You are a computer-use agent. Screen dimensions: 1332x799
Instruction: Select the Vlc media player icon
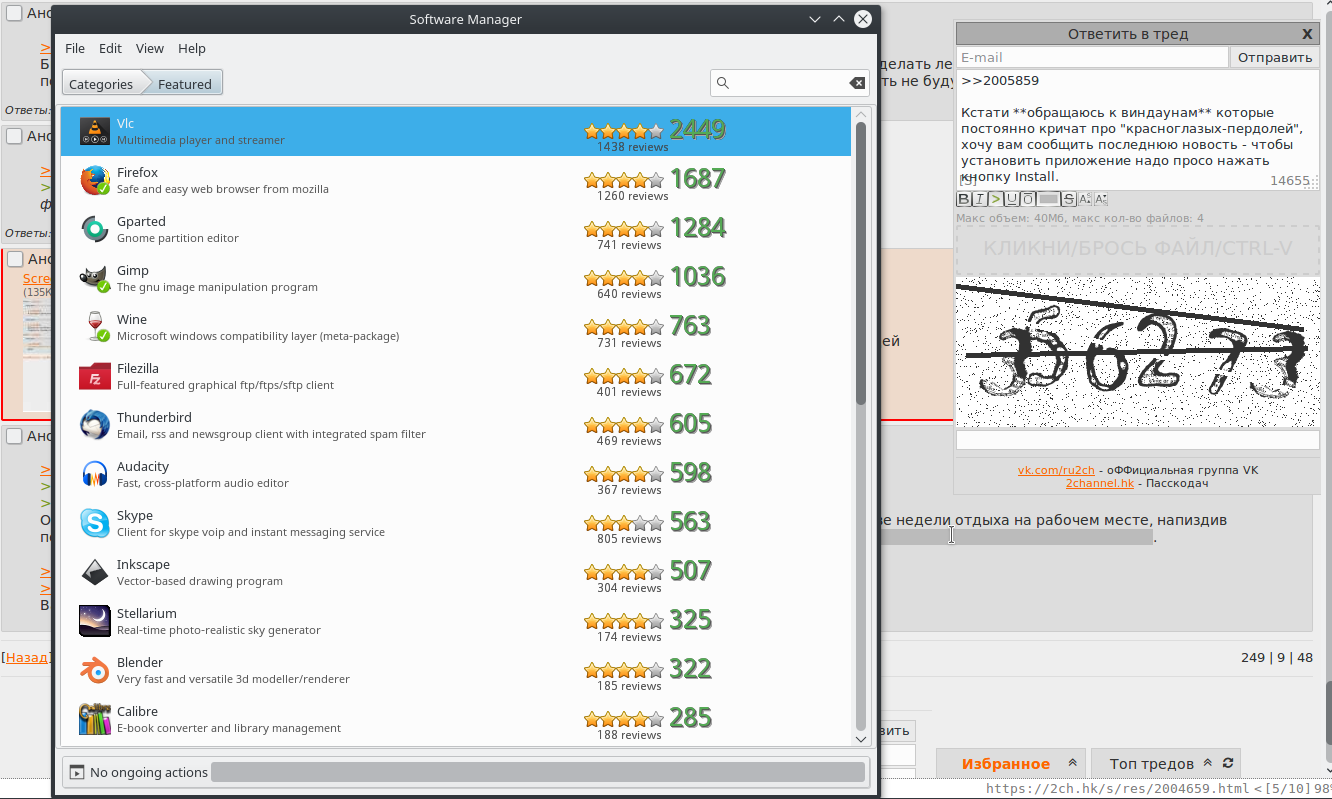click(95, 132)
